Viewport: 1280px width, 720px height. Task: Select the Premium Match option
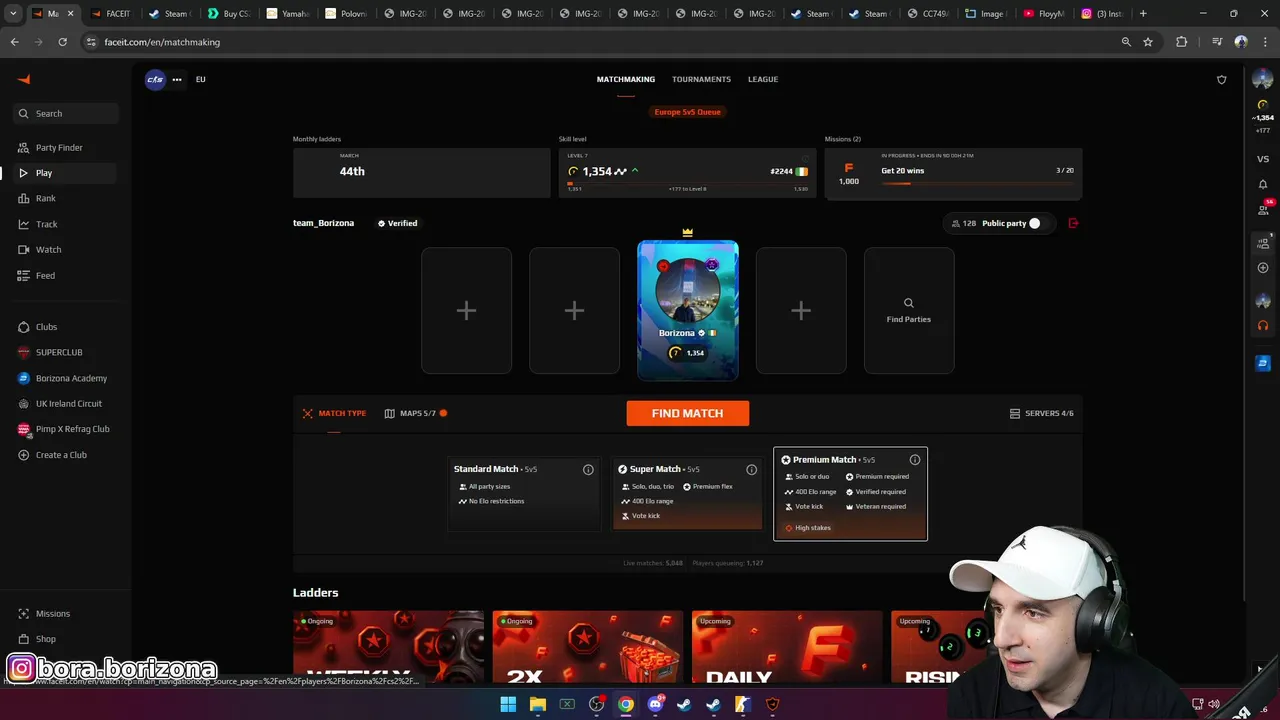850,494
